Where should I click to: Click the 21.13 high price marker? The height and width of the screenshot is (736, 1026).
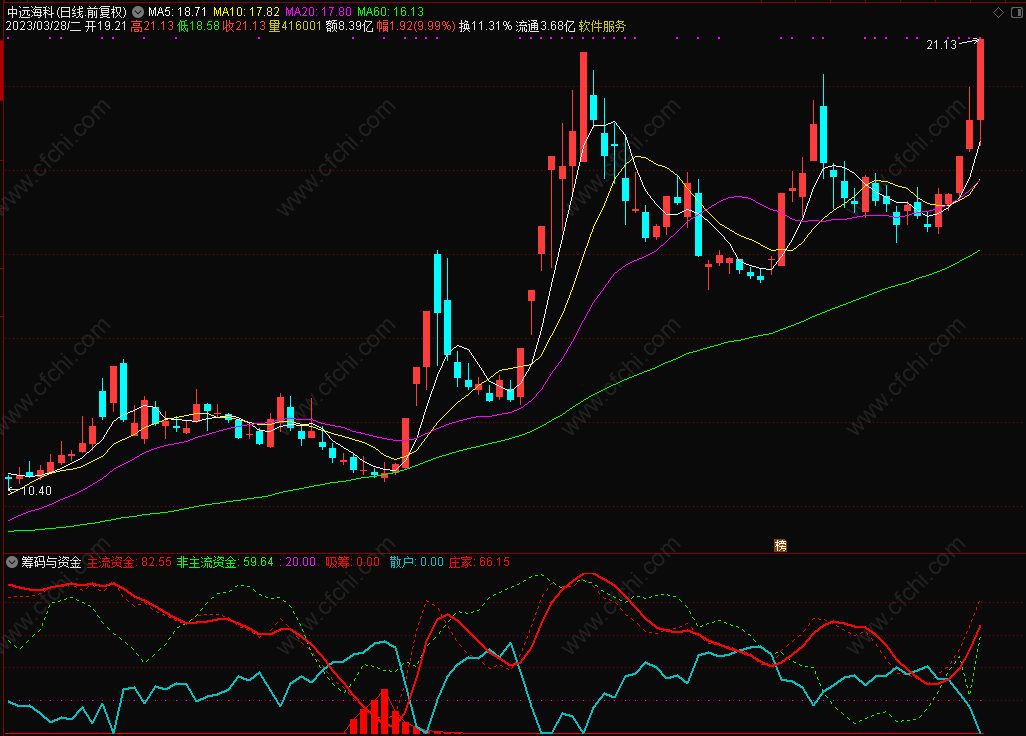click(x=942, y=44)
